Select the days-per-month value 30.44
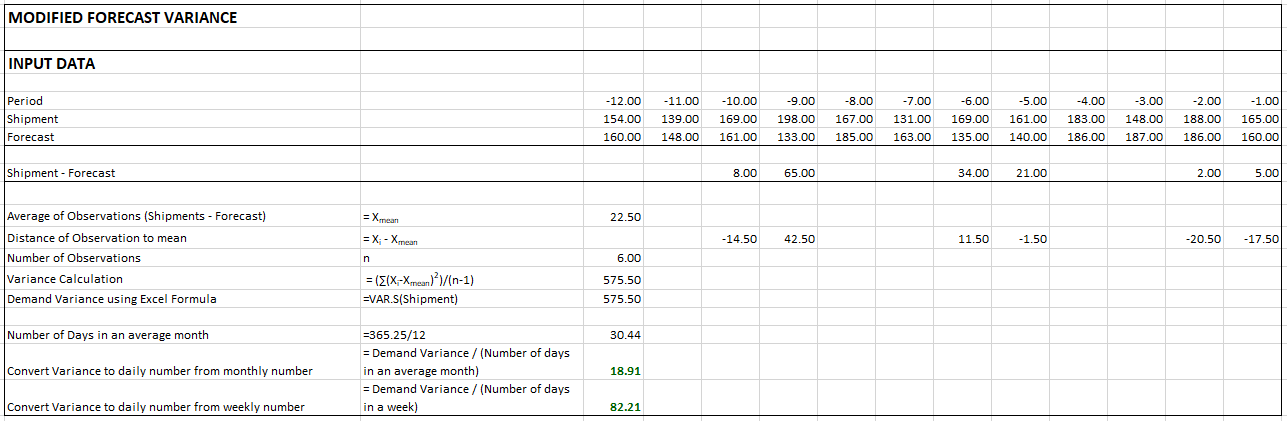 click(x=626, y=335)
